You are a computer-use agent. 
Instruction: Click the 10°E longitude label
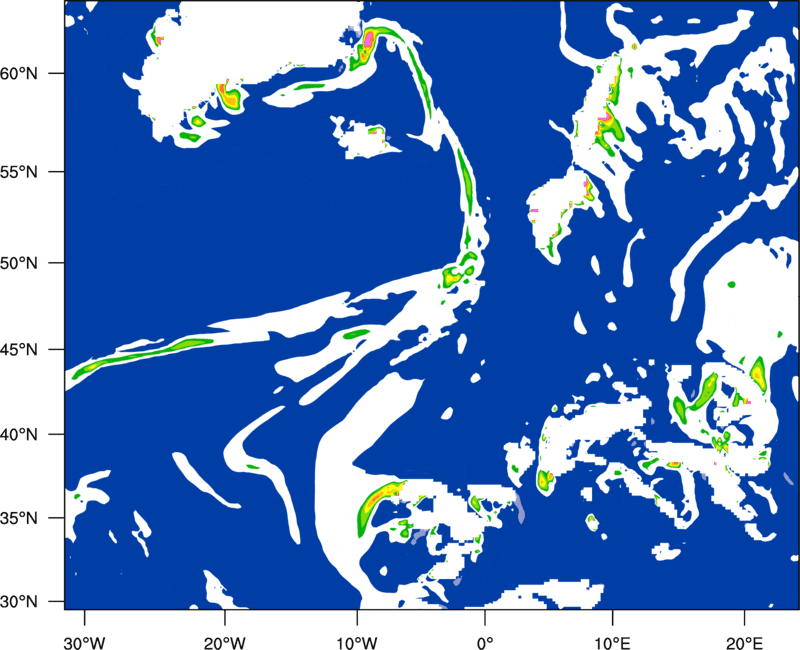click(612, 643)
